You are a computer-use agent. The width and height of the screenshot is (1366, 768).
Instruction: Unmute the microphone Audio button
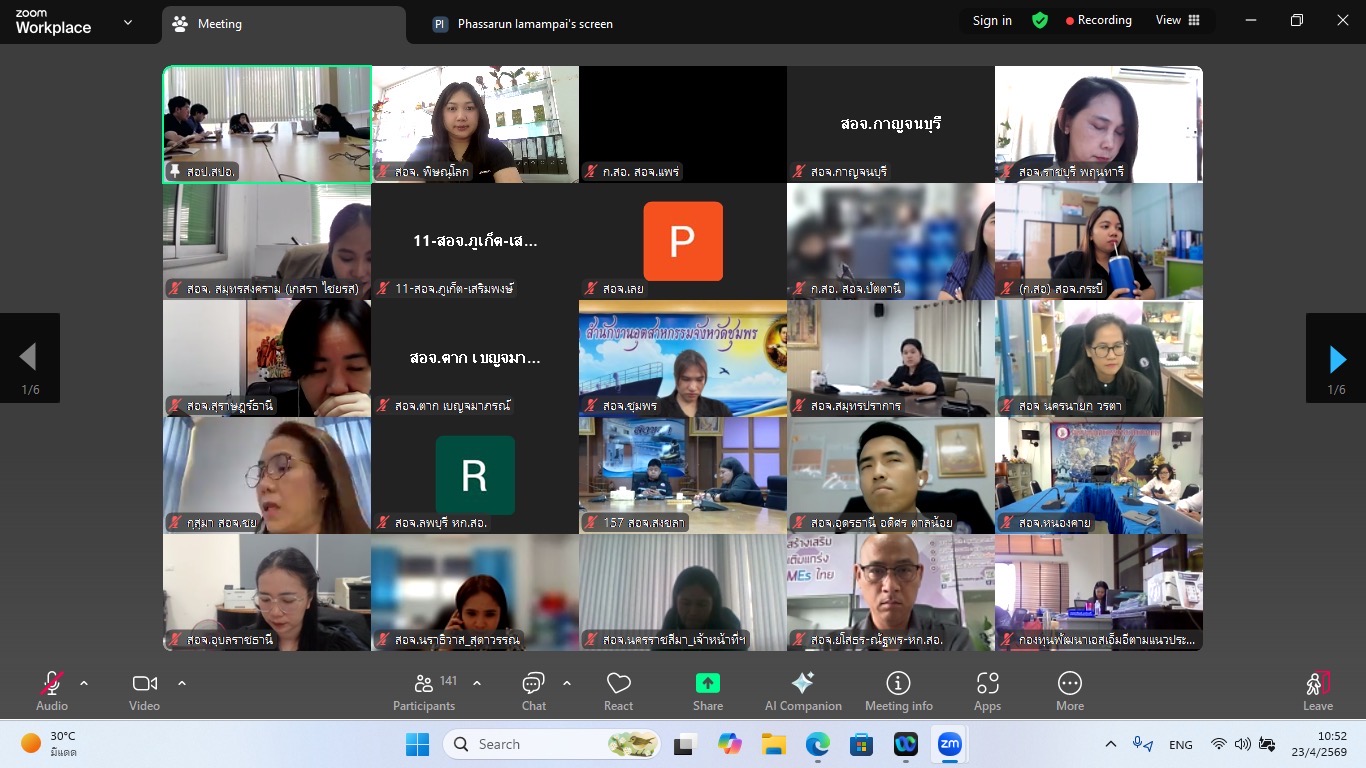coord(52,692)
